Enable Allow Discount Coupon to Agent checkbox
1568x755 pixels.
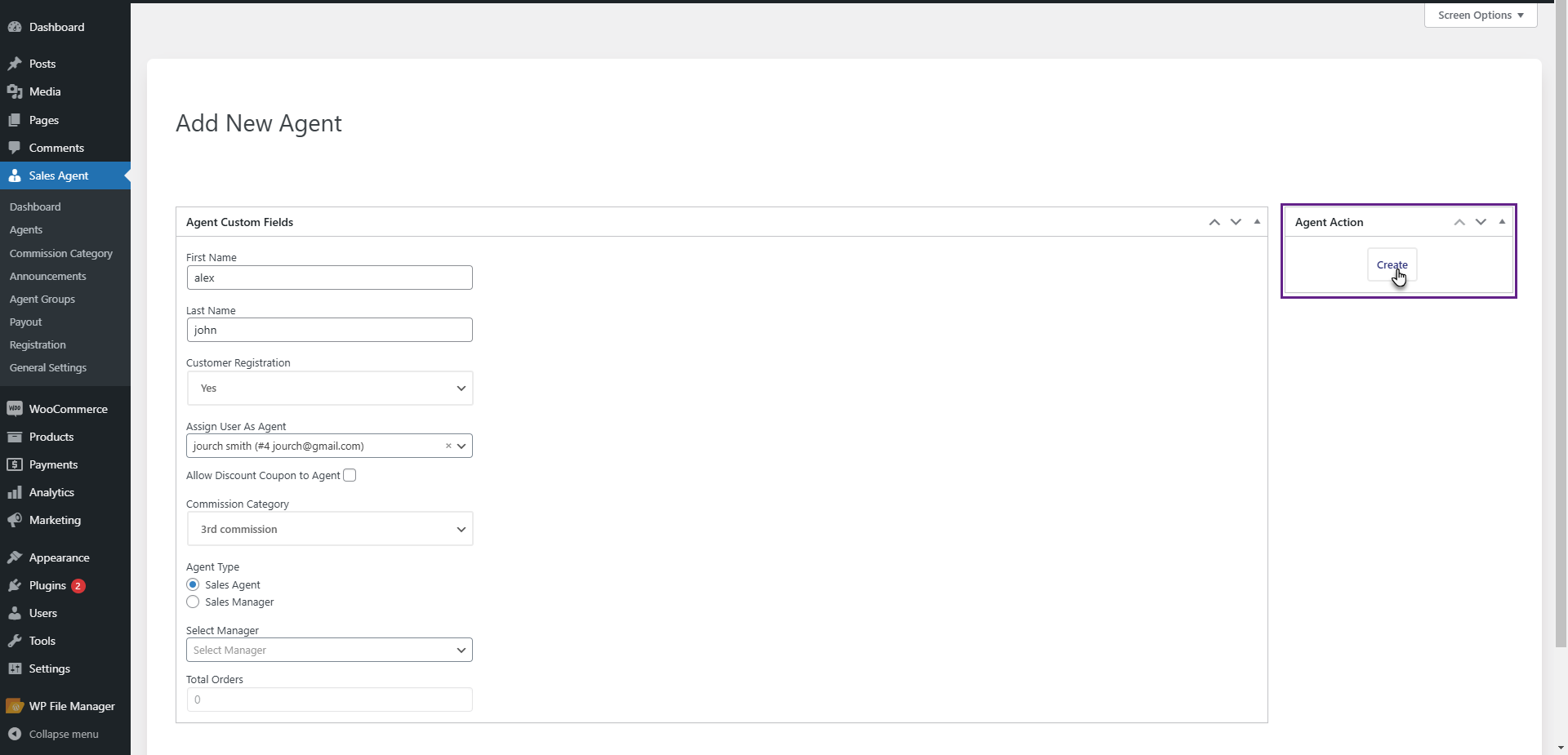[x=350, y=475]
